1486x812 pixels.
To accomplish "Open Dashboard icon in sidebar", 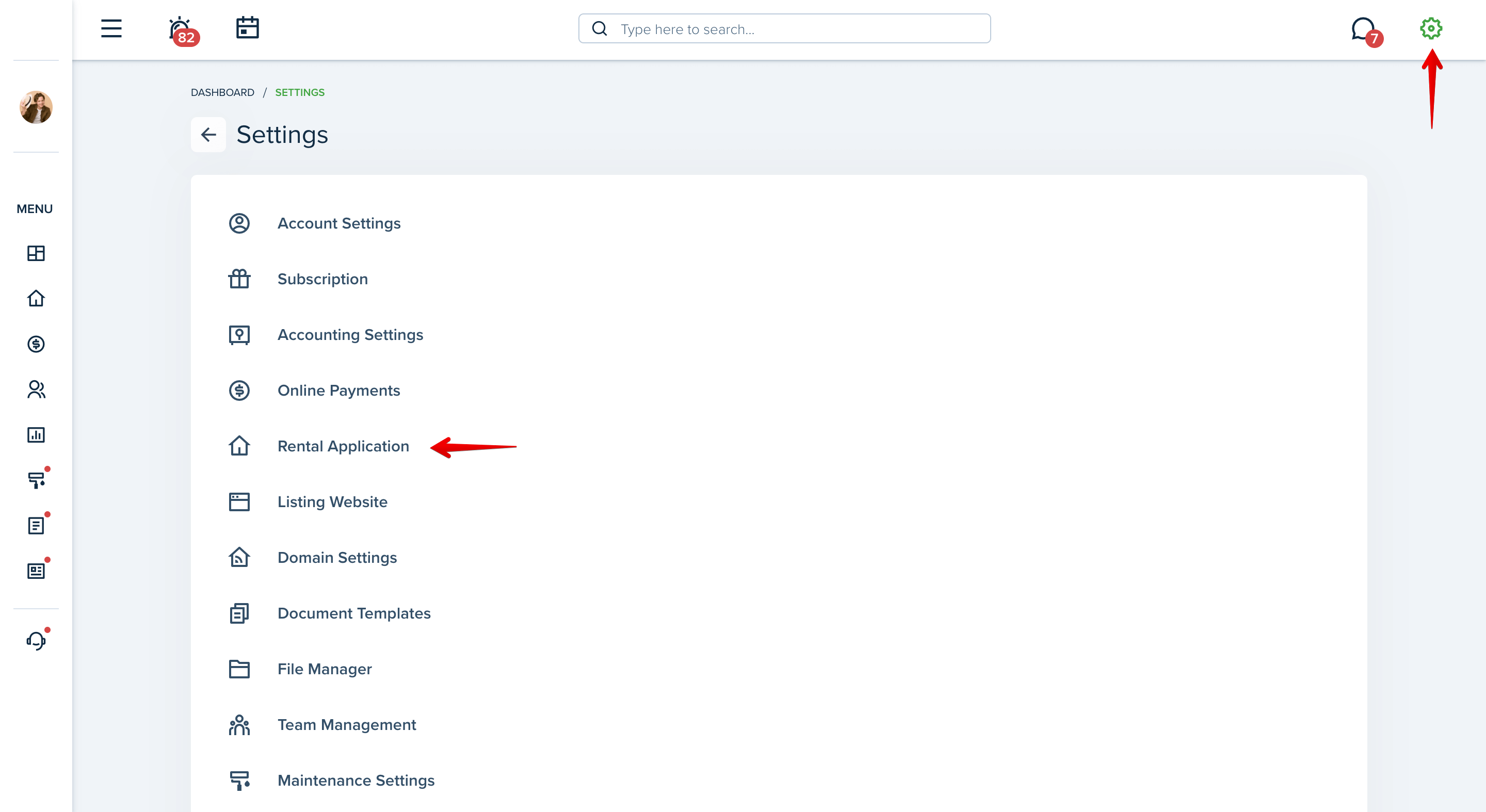I will pyautogui.click(x=36, y=253).
